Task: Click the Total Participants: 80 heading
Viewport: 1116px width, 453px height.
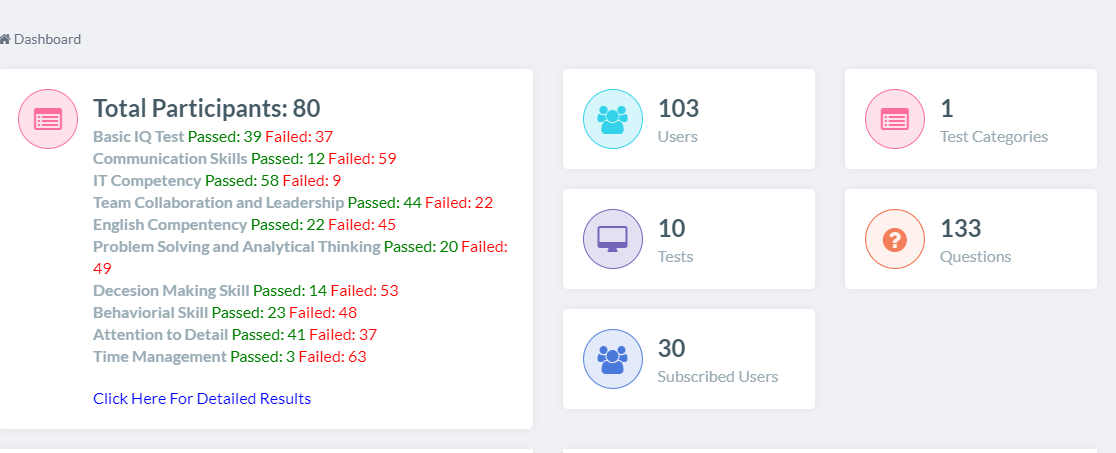Action: [x=207, y=109]
